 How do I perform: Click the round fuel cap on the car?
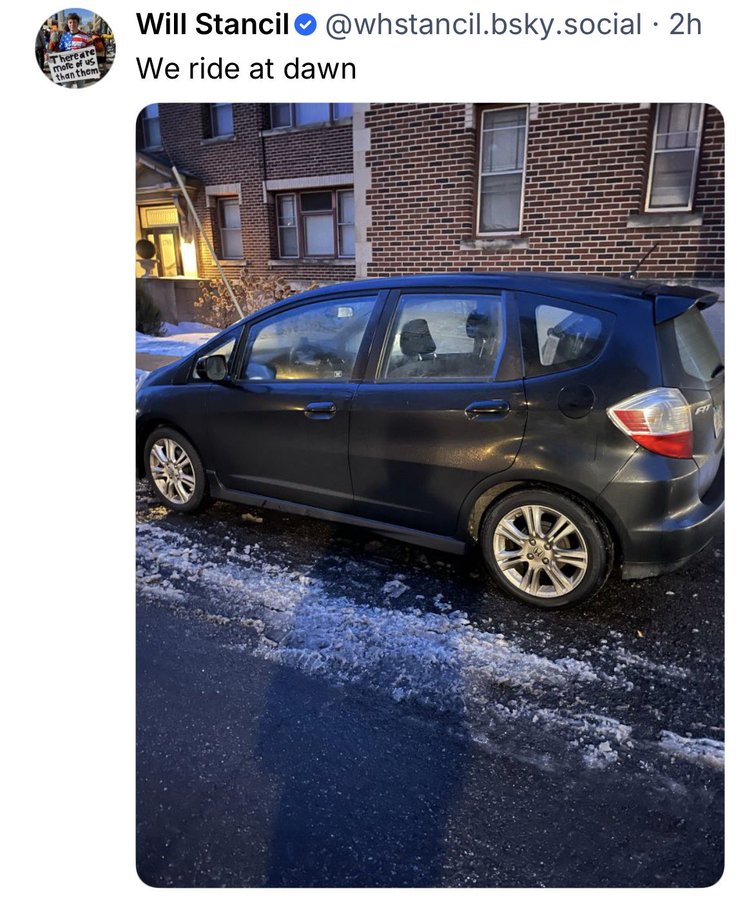(x=576, y=401)
